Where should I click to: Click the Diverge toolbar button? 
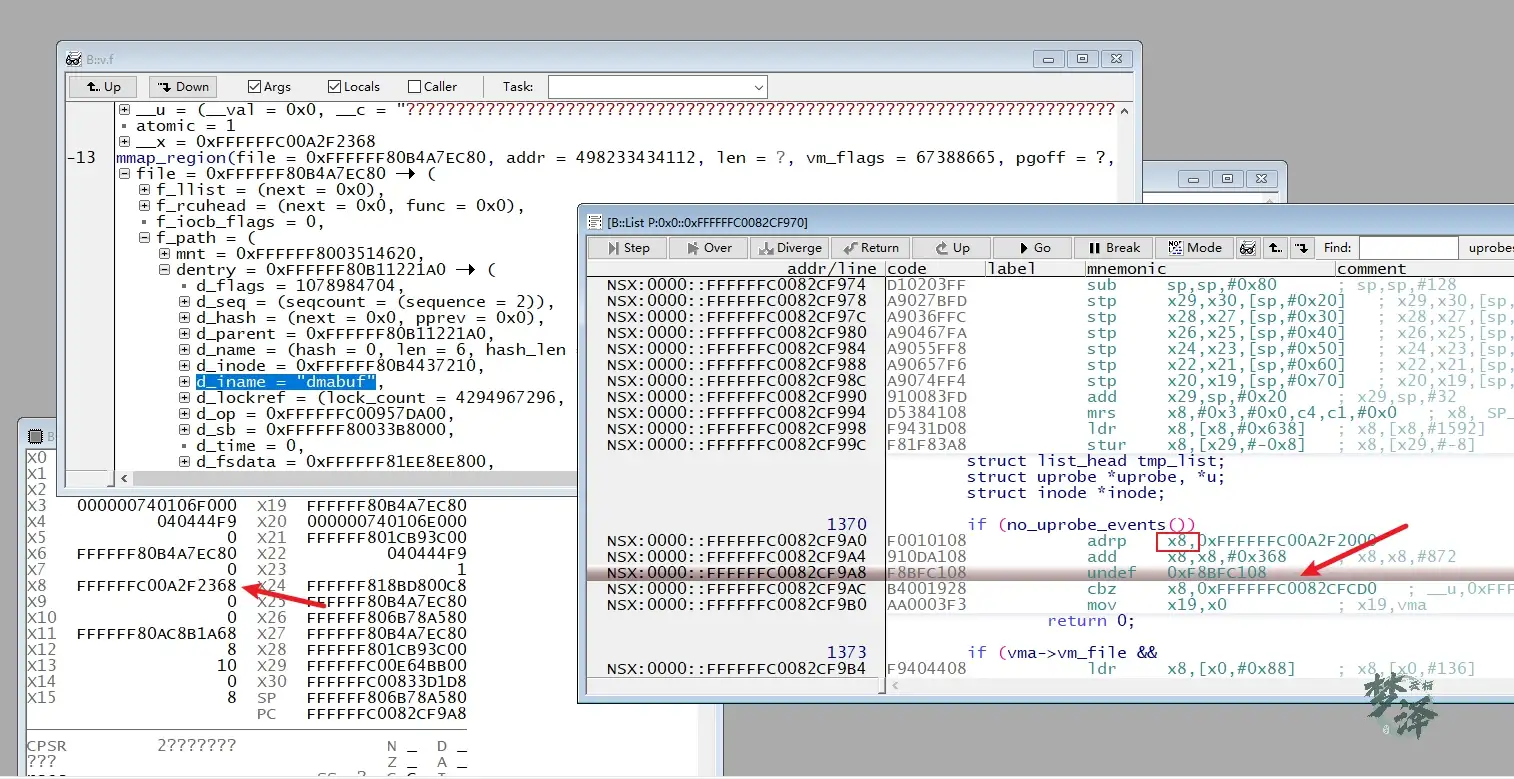tap(790, 248)
